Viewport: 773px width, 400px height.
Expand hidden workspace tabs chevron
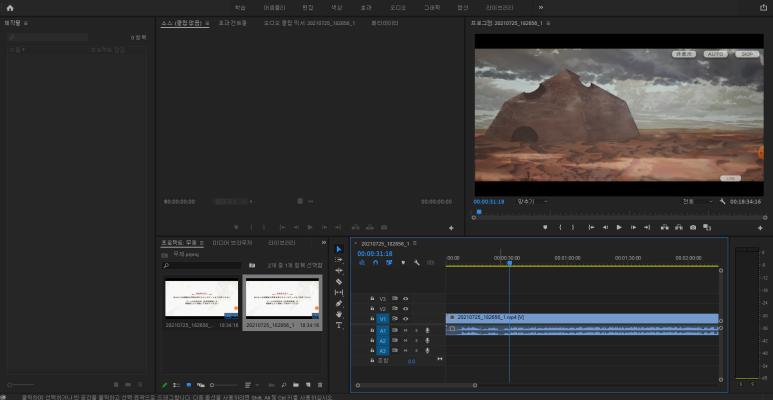tap(541, 7)
